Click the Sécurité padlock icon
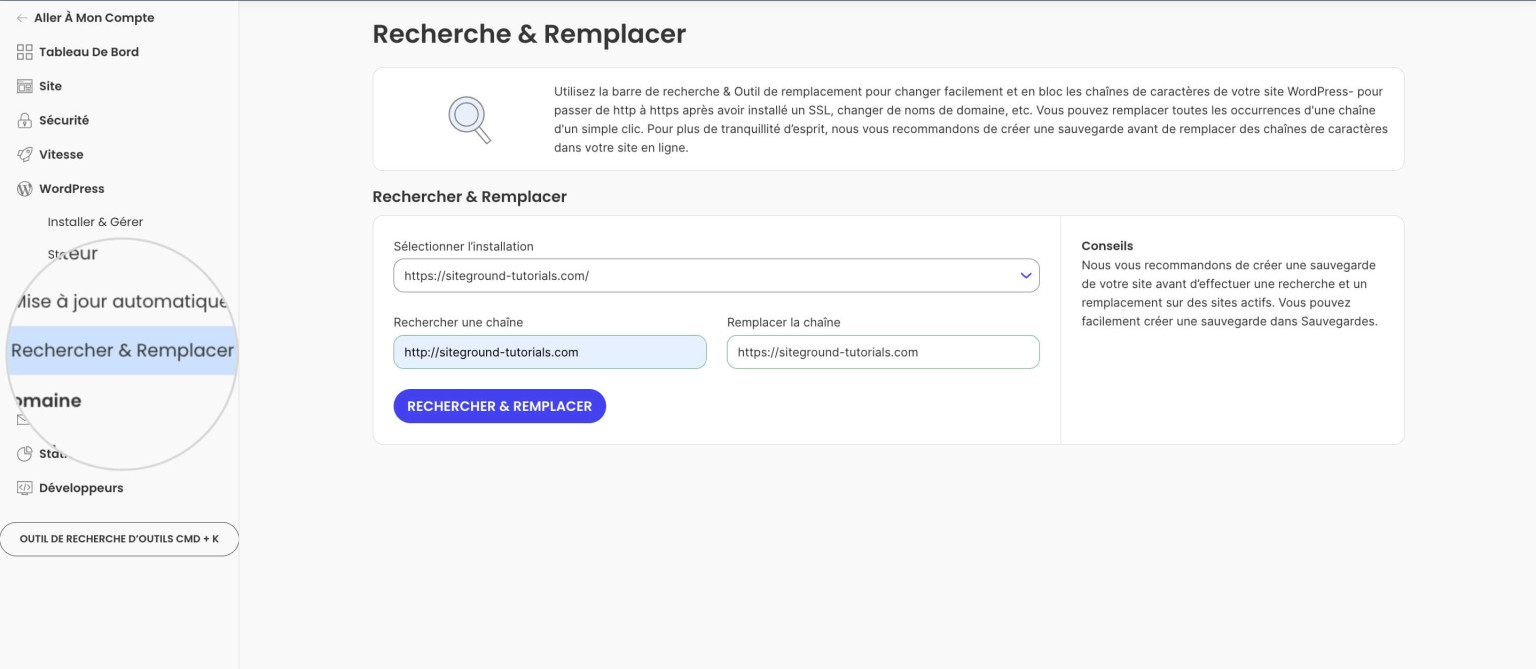 point(25,120)
